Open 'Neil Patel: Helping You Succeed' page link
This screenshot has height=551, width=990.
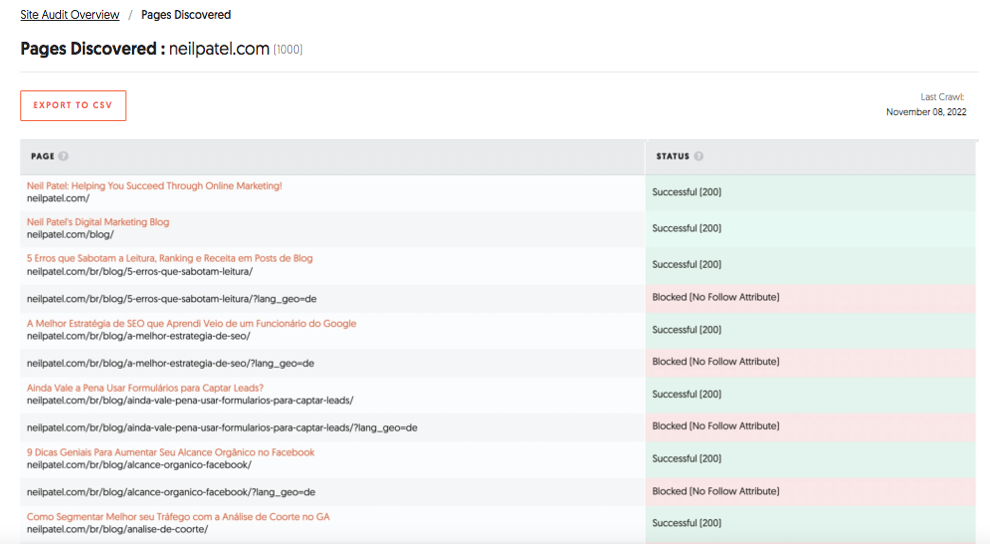(154, 186)
